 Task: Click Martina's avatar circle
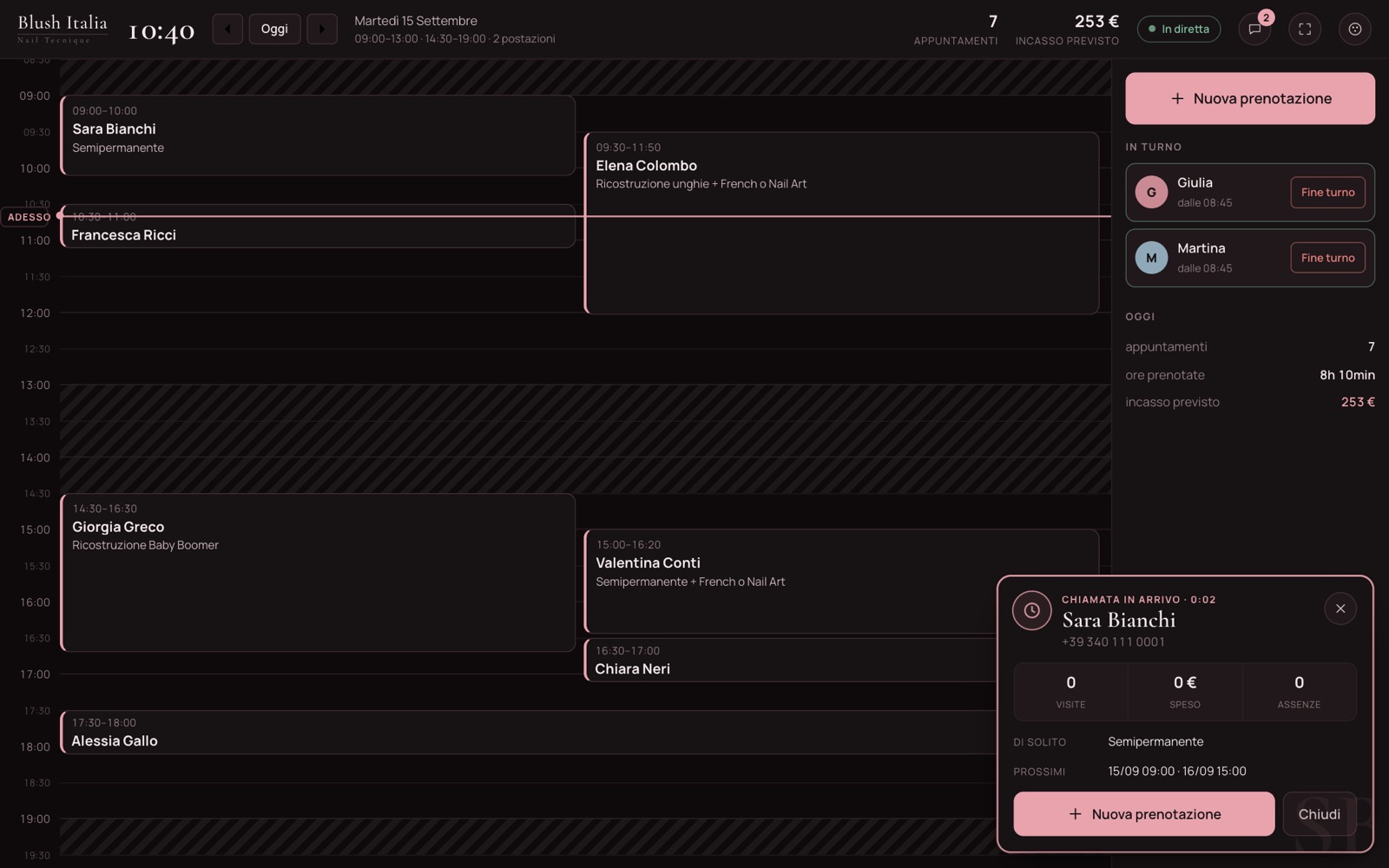click(x=1151, y=258)
